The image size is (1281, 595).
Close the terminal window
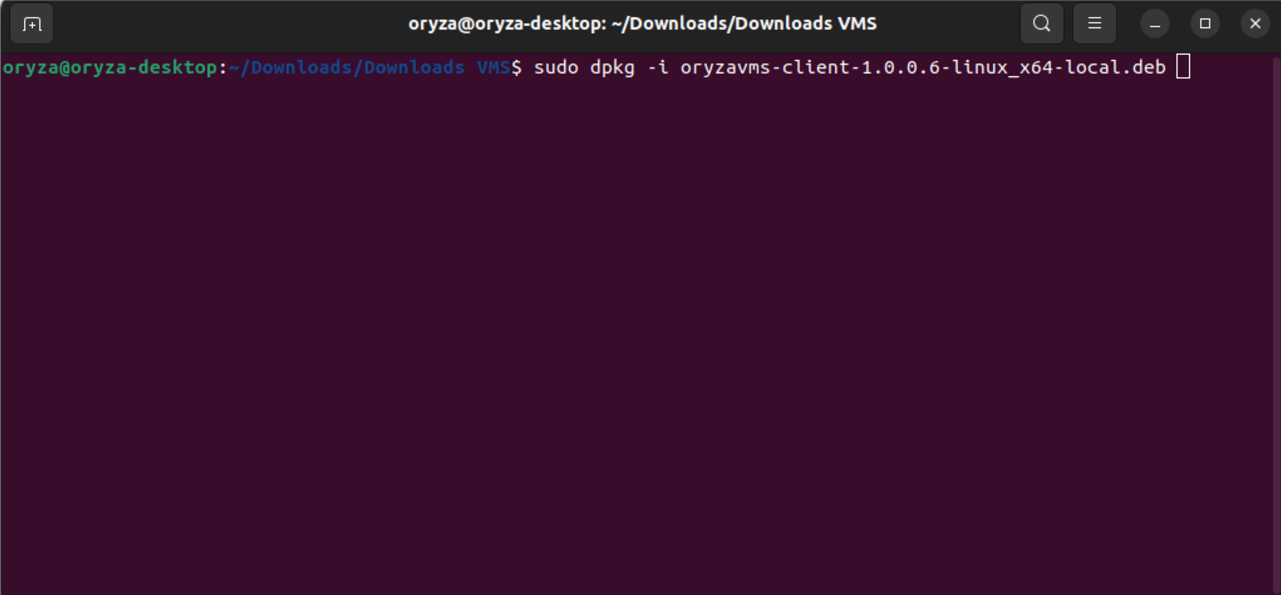click(1255, 24)
